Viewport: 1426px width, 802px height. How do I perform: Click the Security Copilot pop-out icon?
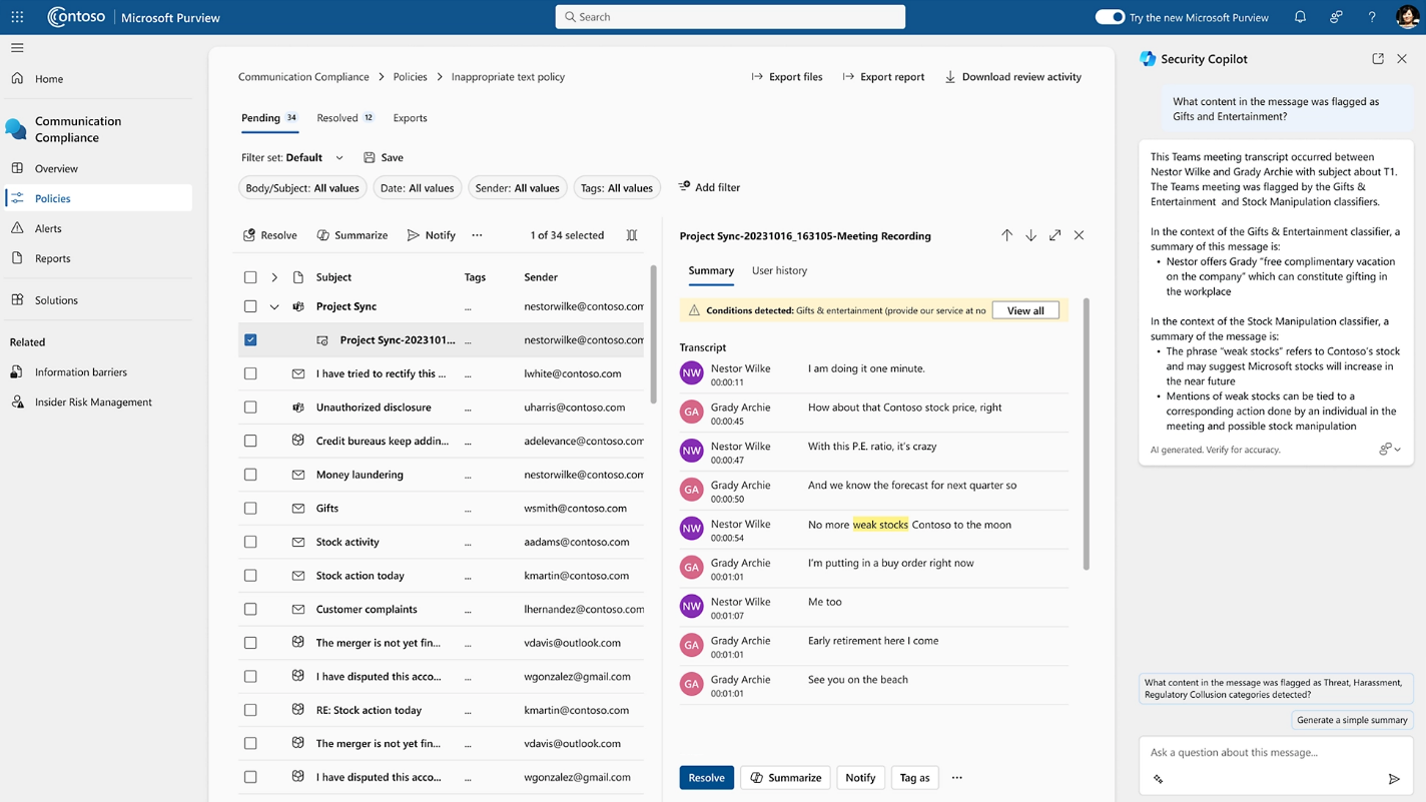pos(1378,59)
